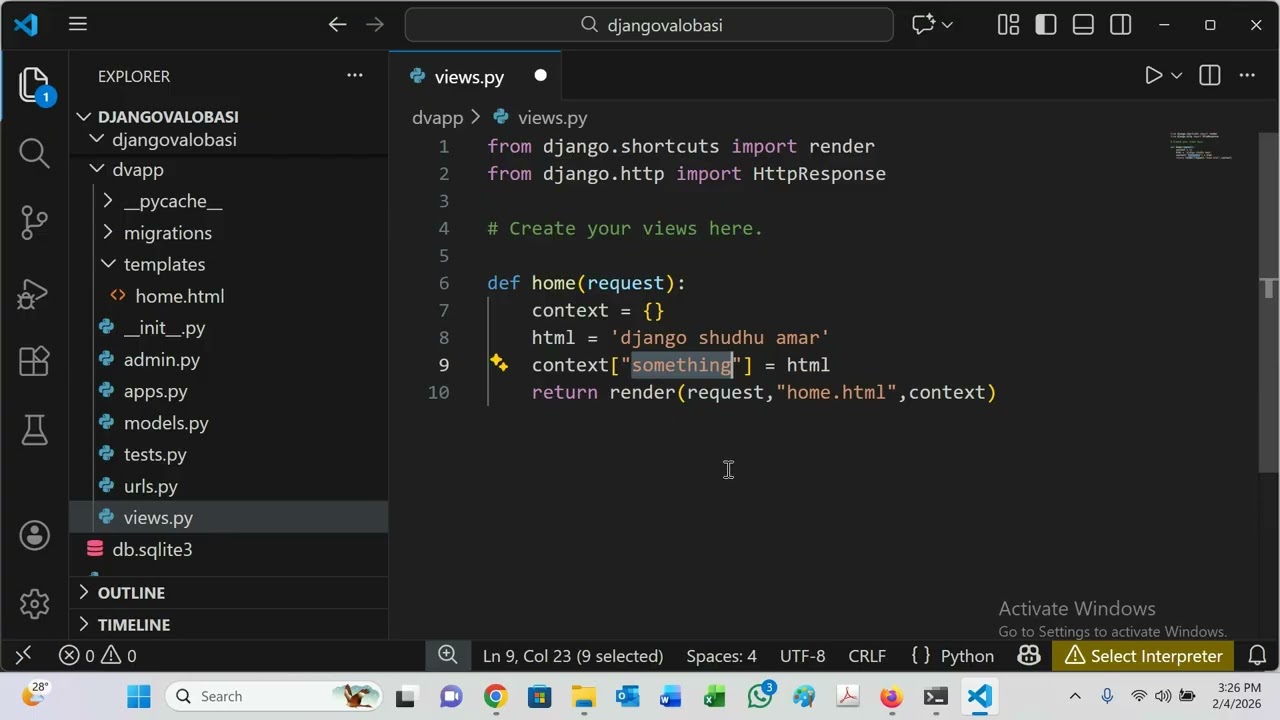
Task: Collapse the DJANGOVALOBASI root folder
Action: click(168, 117)
